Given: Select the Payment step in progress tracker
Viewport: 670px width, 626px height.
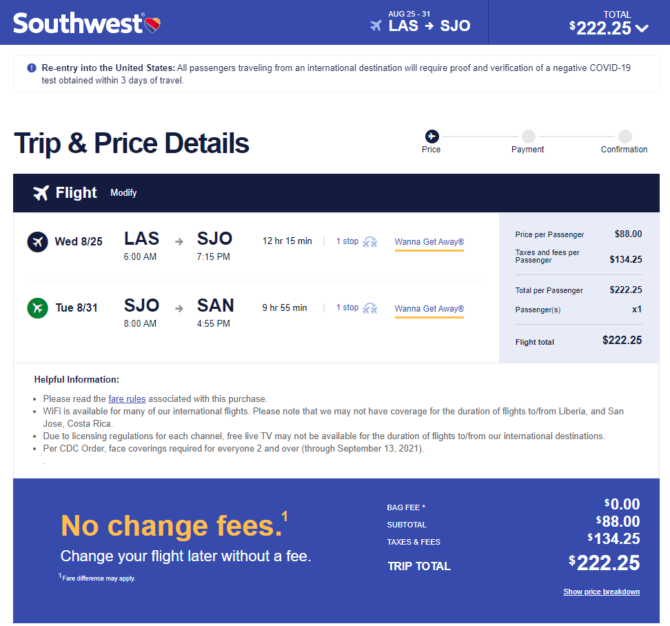Looking at the screenshot, I should point(528,142).
